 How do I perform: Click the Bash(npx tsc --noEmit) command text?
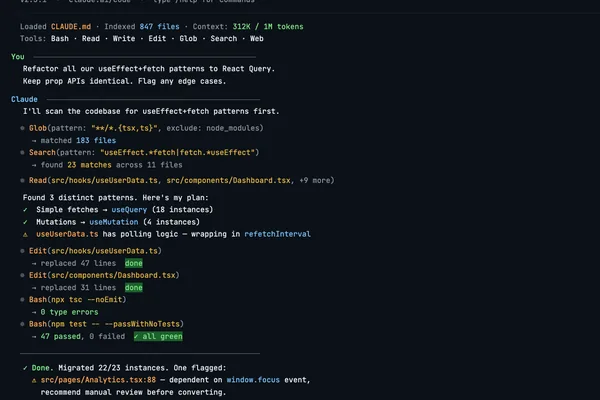click(78, 300)
